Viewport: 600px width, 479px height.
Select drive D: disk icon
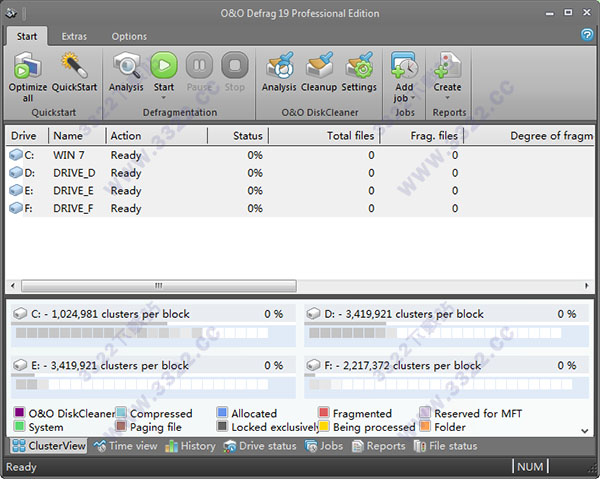[x=16, y=173]
